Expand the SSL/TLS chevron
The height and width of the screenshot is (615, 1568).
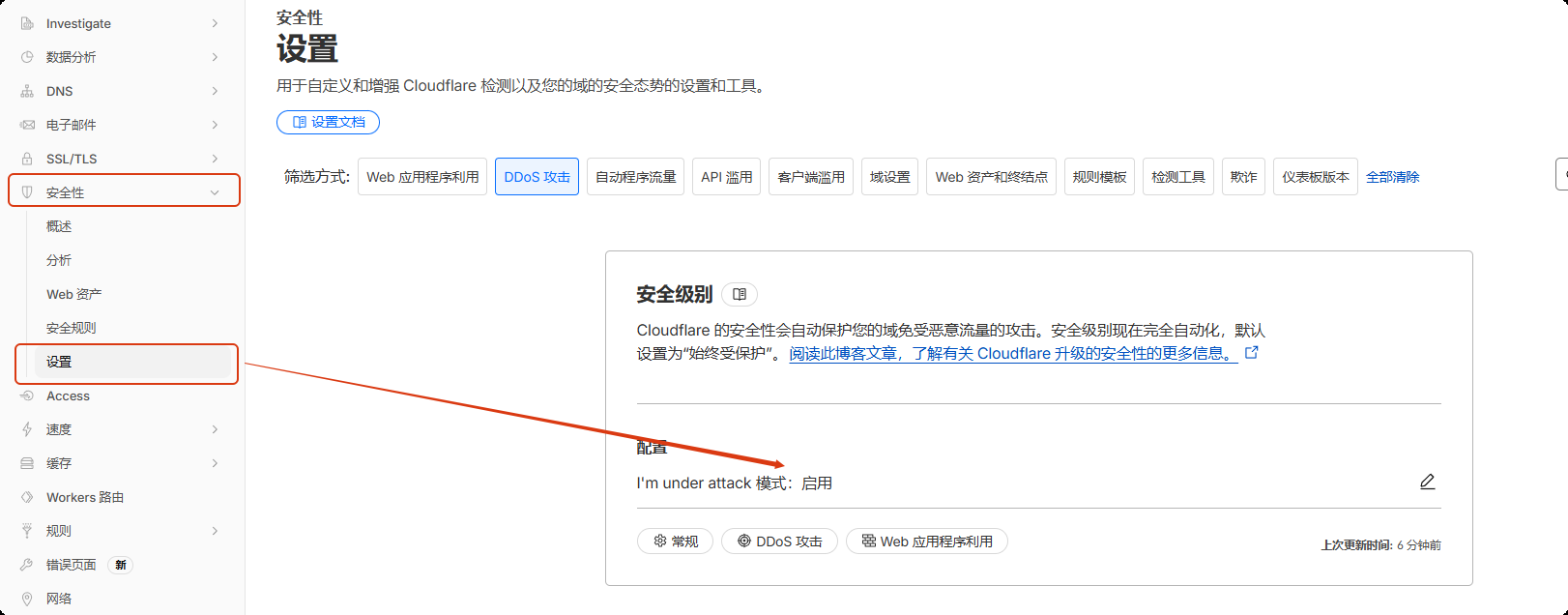[215, 159]
